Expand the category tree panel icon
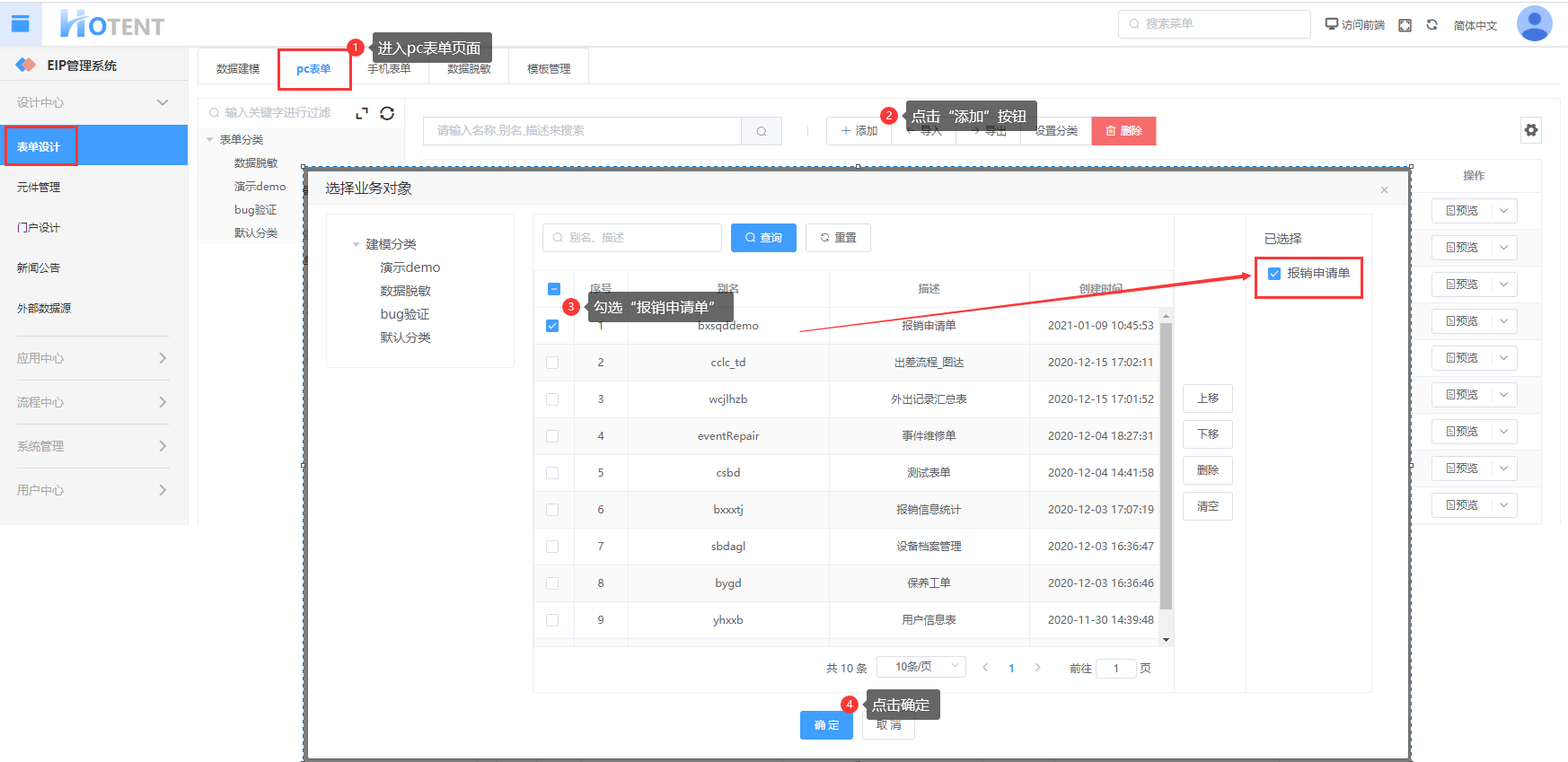The width and height of the screenshot is (1568, 762). click(x=362, y=113)
